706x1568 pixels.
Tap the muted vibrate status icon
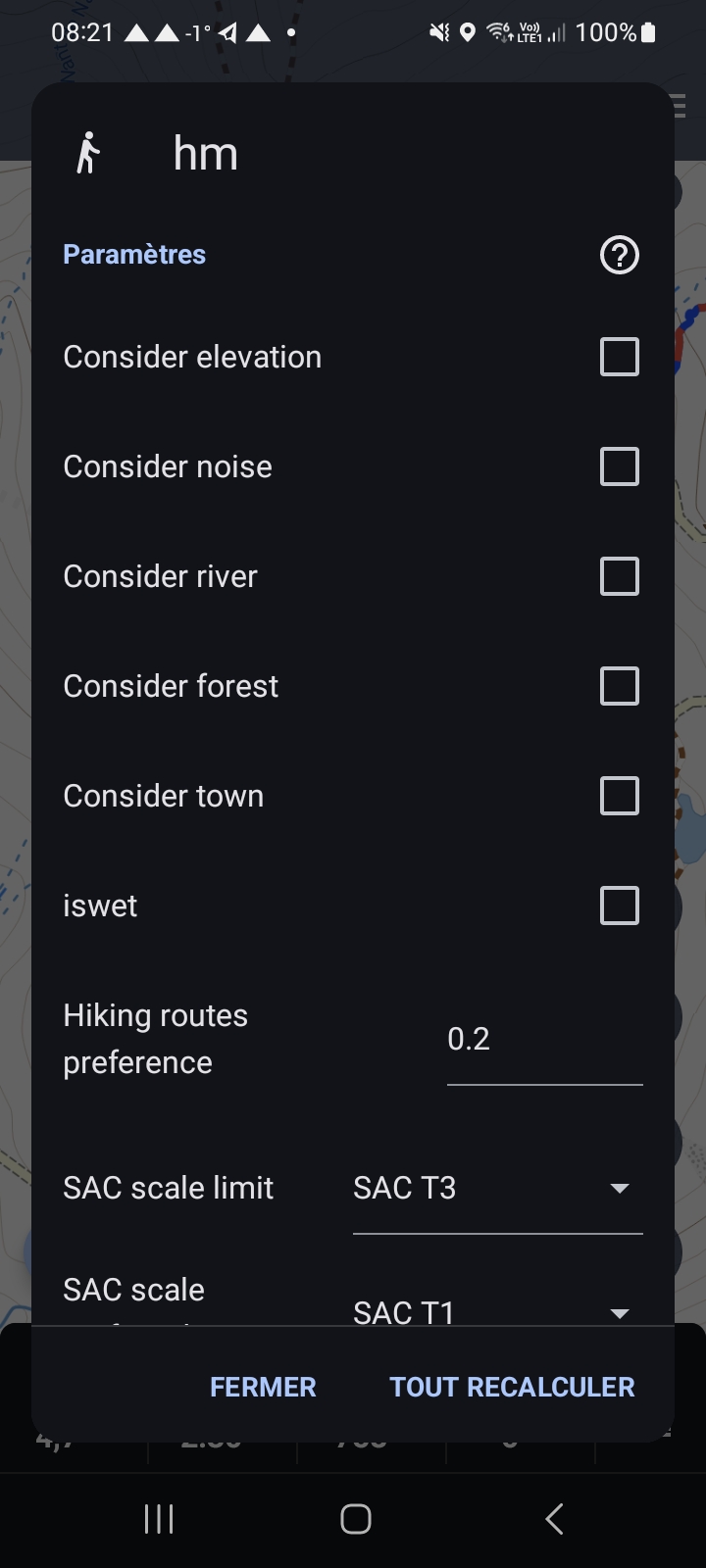click(438, 32)
